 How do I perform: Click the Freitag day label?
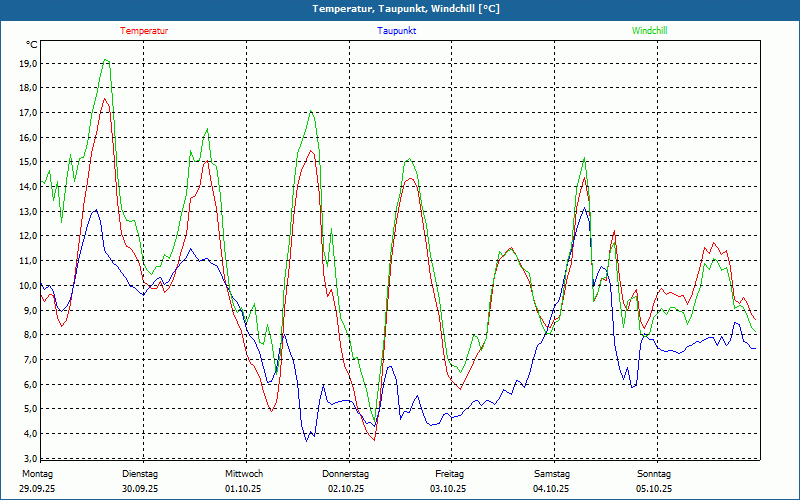click(x=450, y=474)
